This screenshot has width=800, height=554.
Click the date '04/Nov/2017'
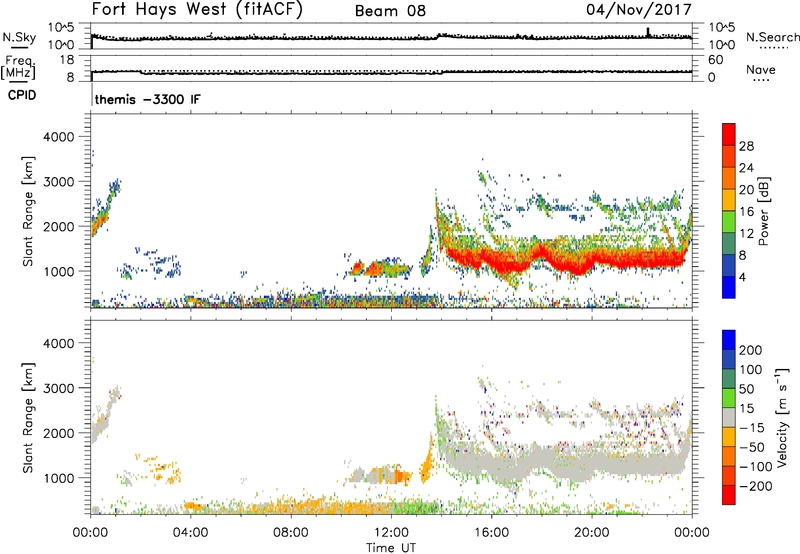[639, 9]
